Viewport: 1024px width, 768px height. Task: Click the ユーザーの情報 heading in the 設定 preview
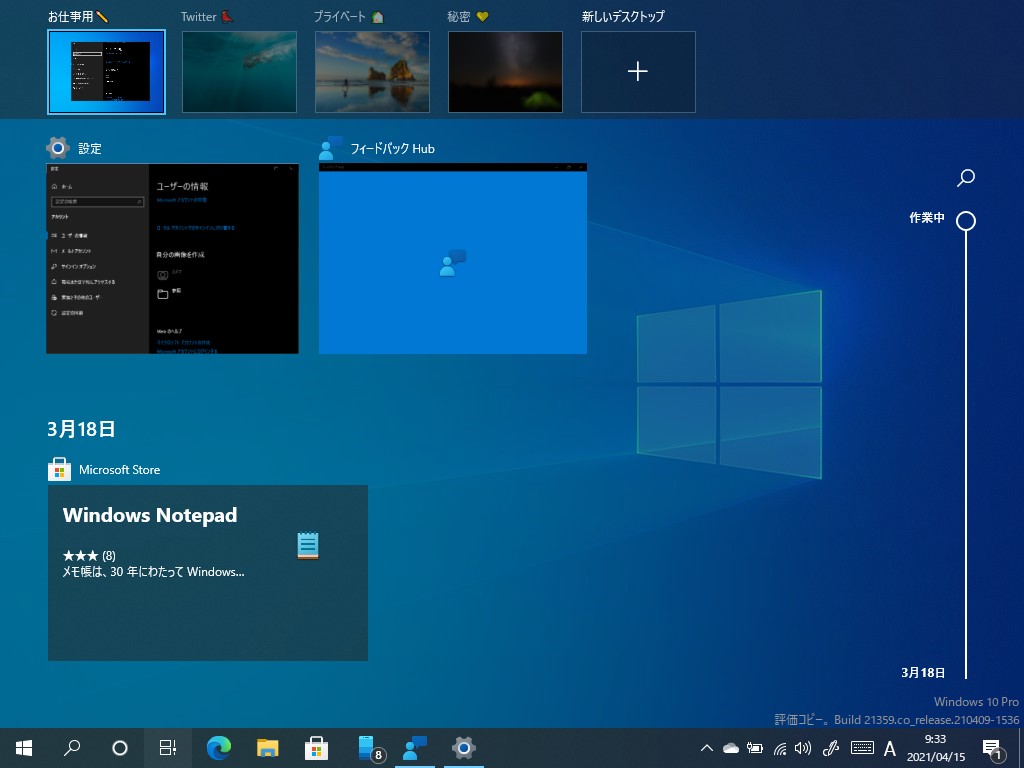(182, 186)
